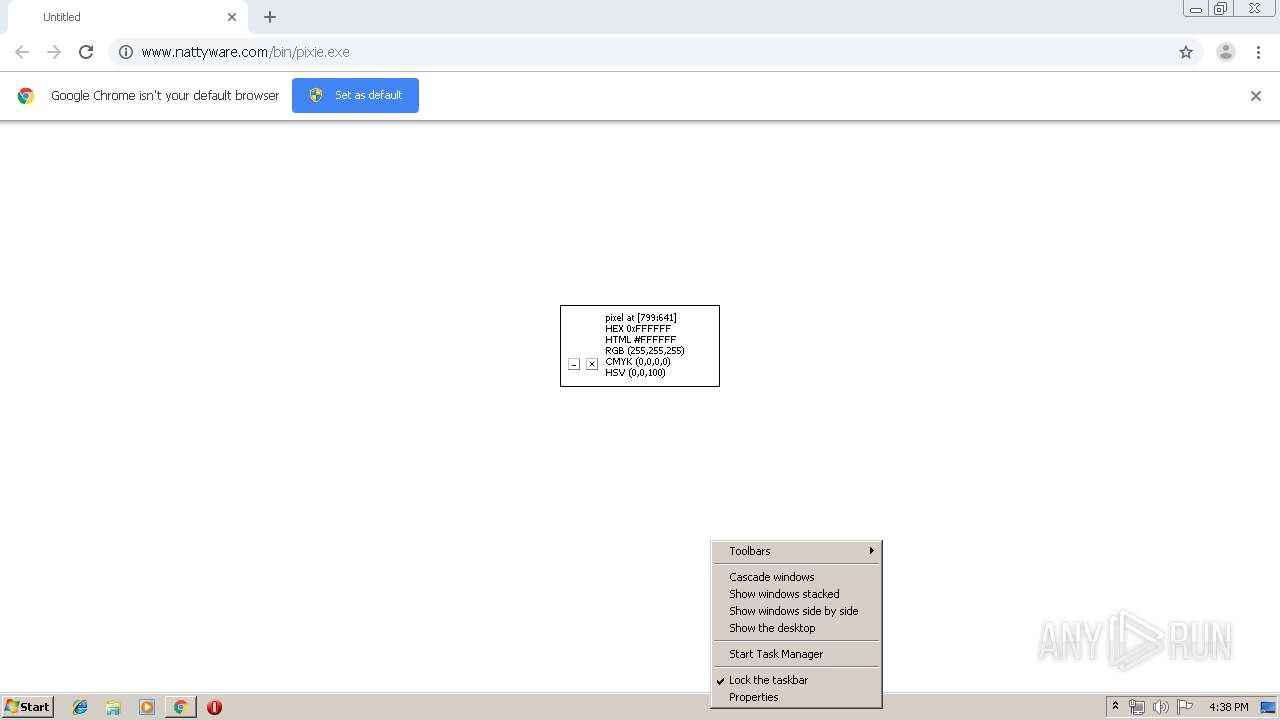Image resolution: width=1280 pixels, height=720 pixels.
Task: Dismiss the default browser infobar
Action: [1256, 96]
